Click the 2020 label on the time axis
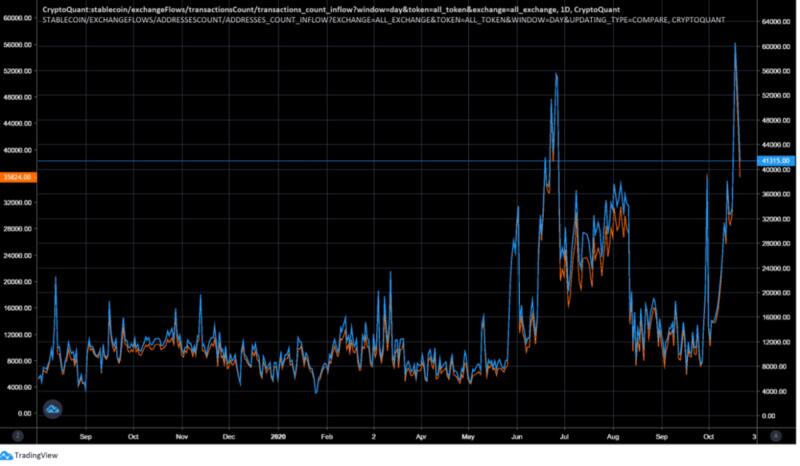This screenshot has width=800, height=466. 278,437
